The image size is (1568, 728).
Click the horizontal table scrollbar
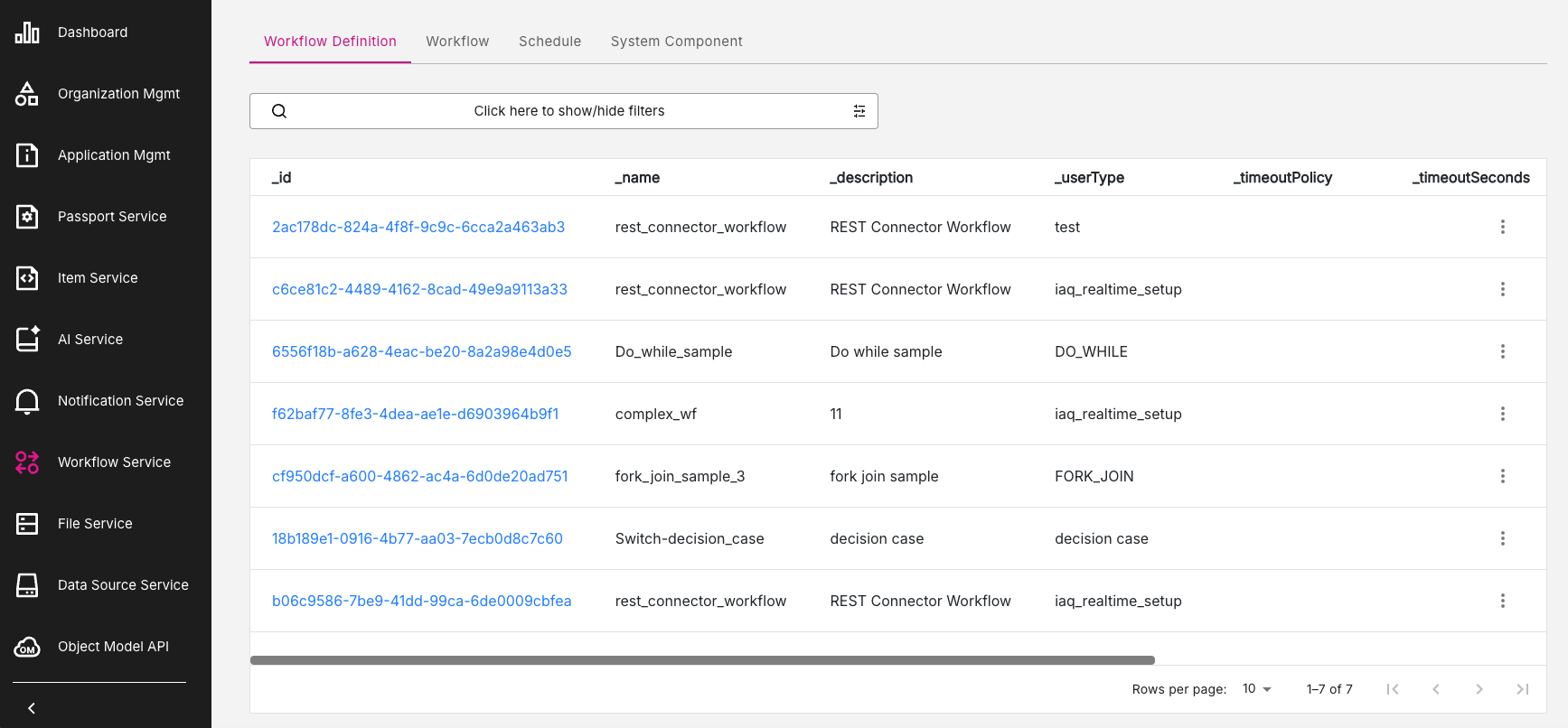(702, 660)
